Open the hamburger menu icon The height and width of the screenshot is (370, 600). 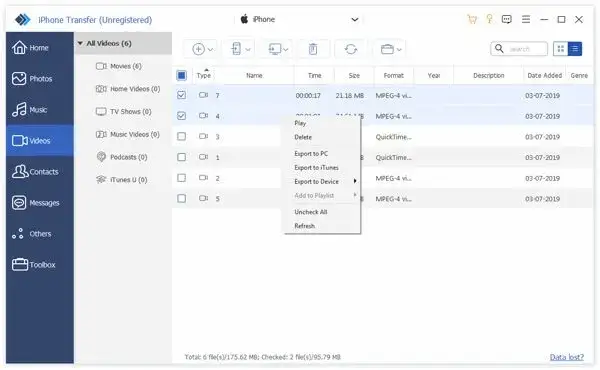[x=526, y=19]
